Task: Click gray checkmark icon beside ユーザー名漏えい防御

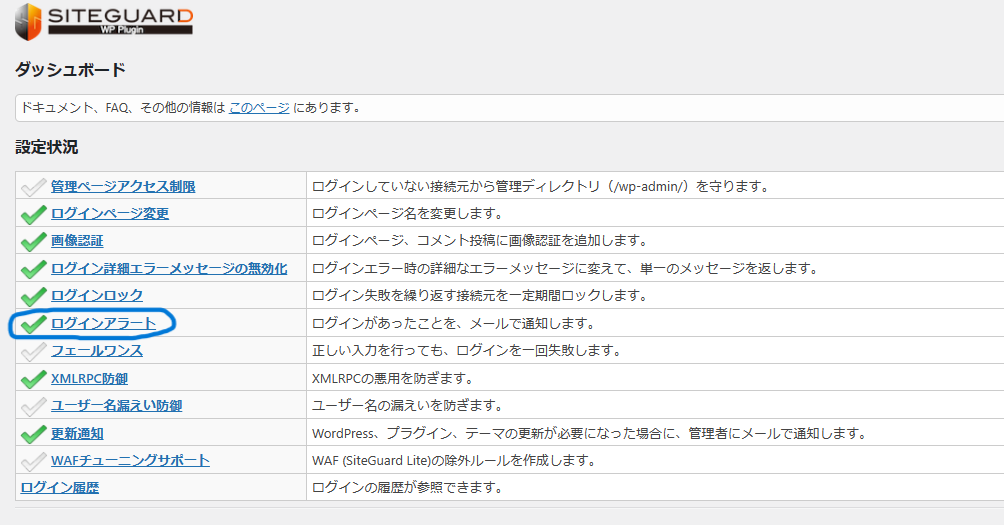Action: tap(33, 406)
